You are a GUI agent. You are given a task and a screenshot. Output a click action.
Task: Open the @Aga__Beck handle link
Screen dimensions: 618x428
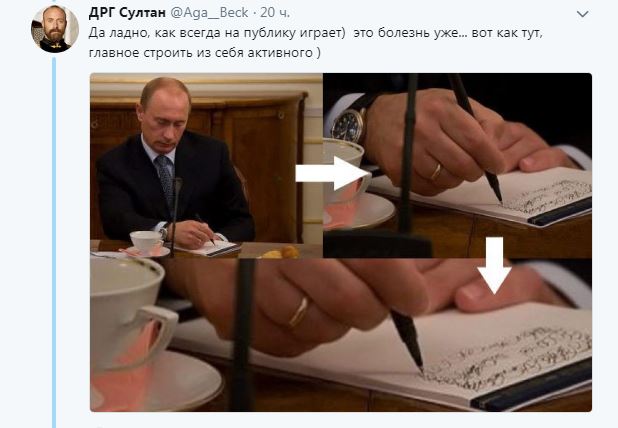tap(209, 13)
